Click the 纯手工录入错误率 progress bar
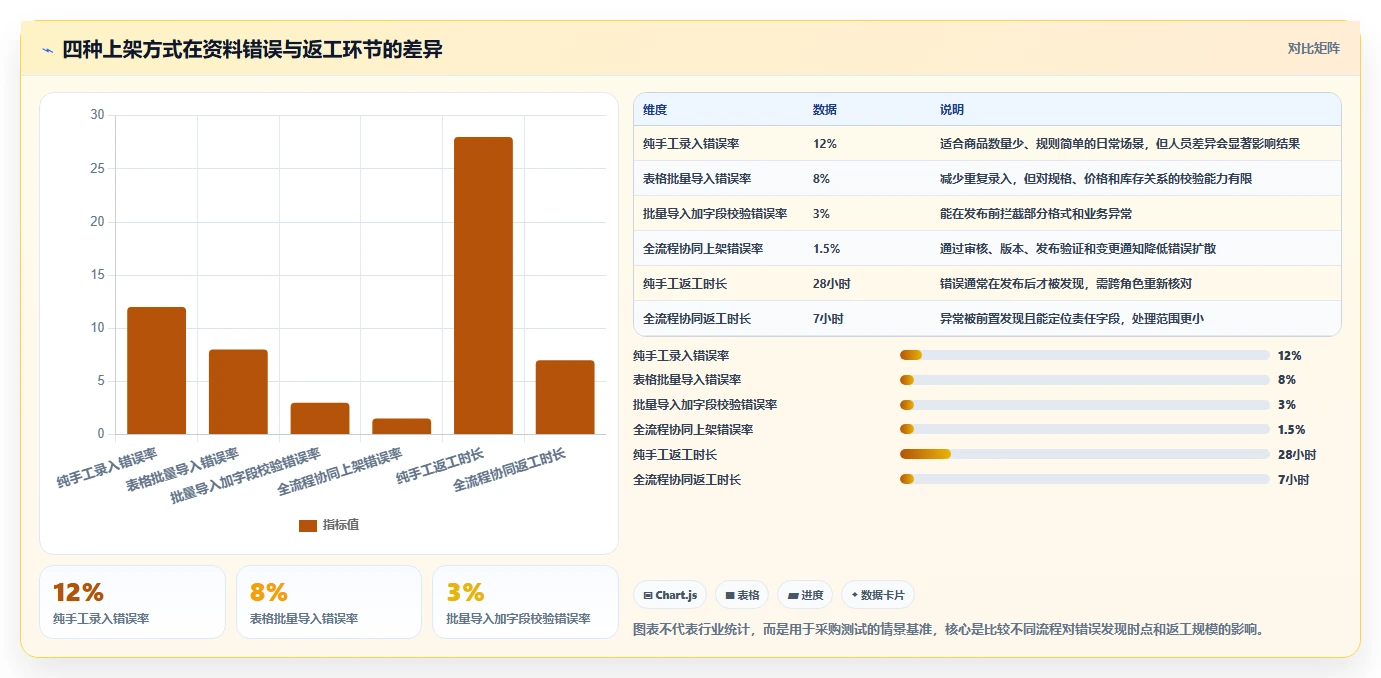Viewport: 1381px width, 678px height. (1085, 355)
